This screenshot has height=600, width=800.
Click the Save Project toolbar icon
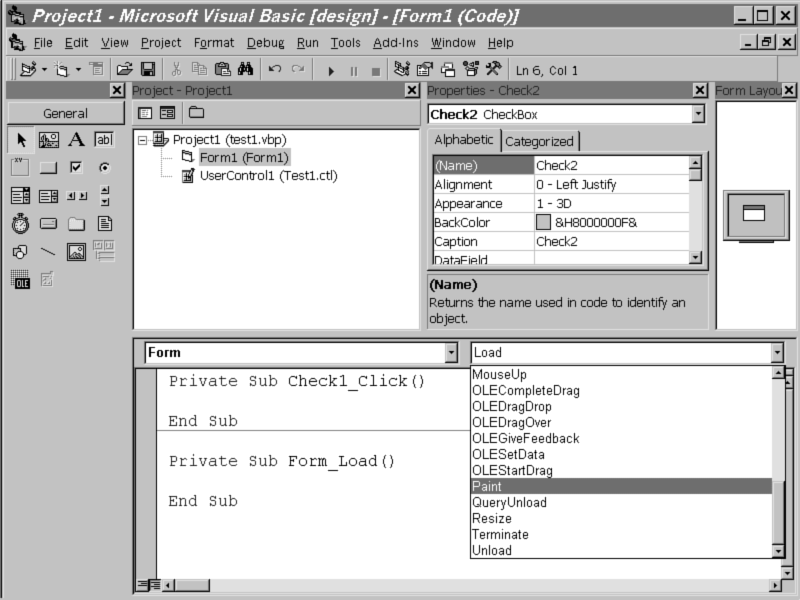(x=148, y=70)
